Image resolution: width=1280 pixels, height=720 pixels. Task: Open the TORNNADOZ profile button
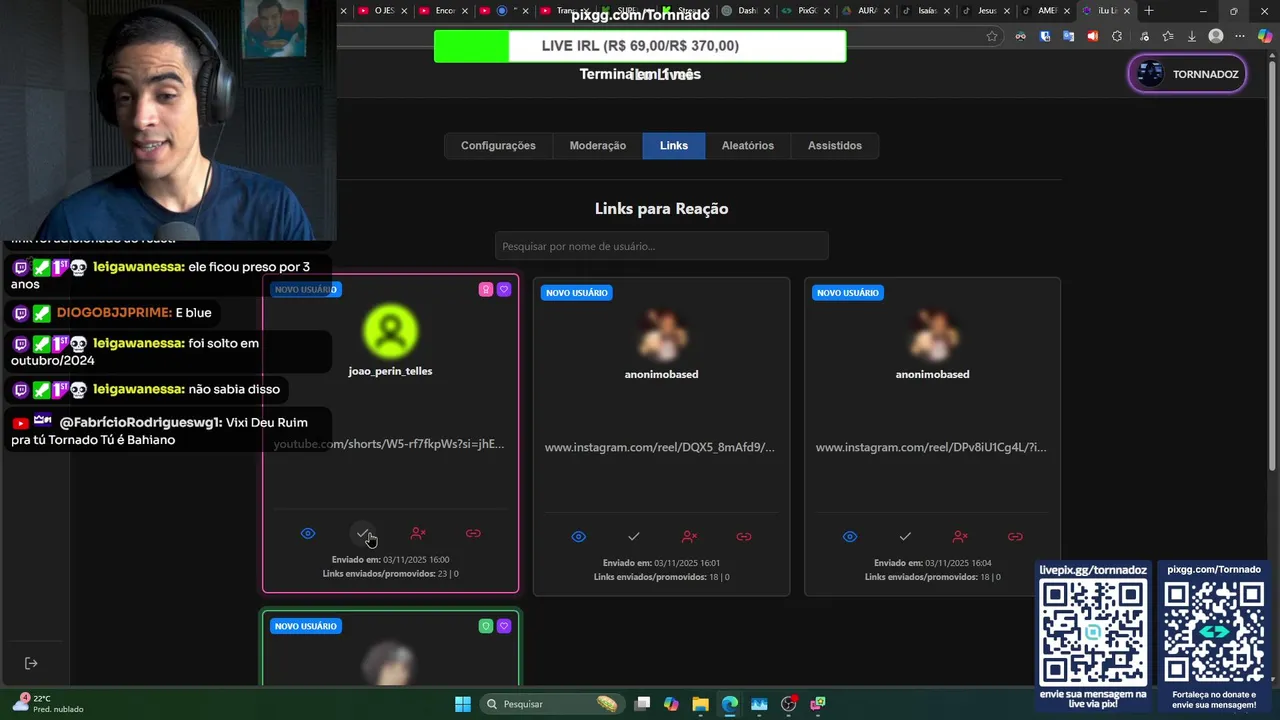pos(1188,74)
